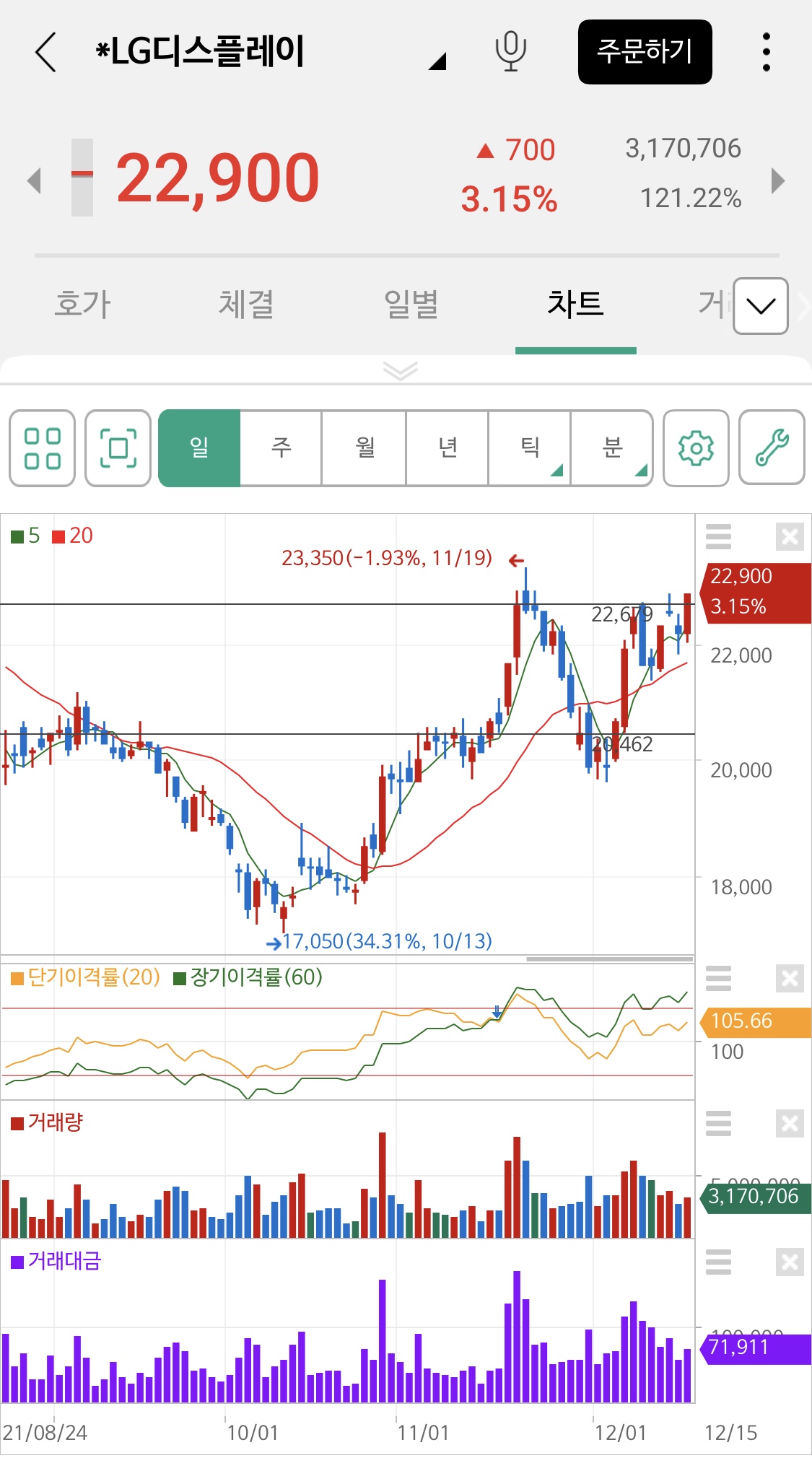Image resolution: width=812 pixels, height=1458 pixels.
Task: Tap 장기이격률(60) legend label
Action: (x=248, y=977)
